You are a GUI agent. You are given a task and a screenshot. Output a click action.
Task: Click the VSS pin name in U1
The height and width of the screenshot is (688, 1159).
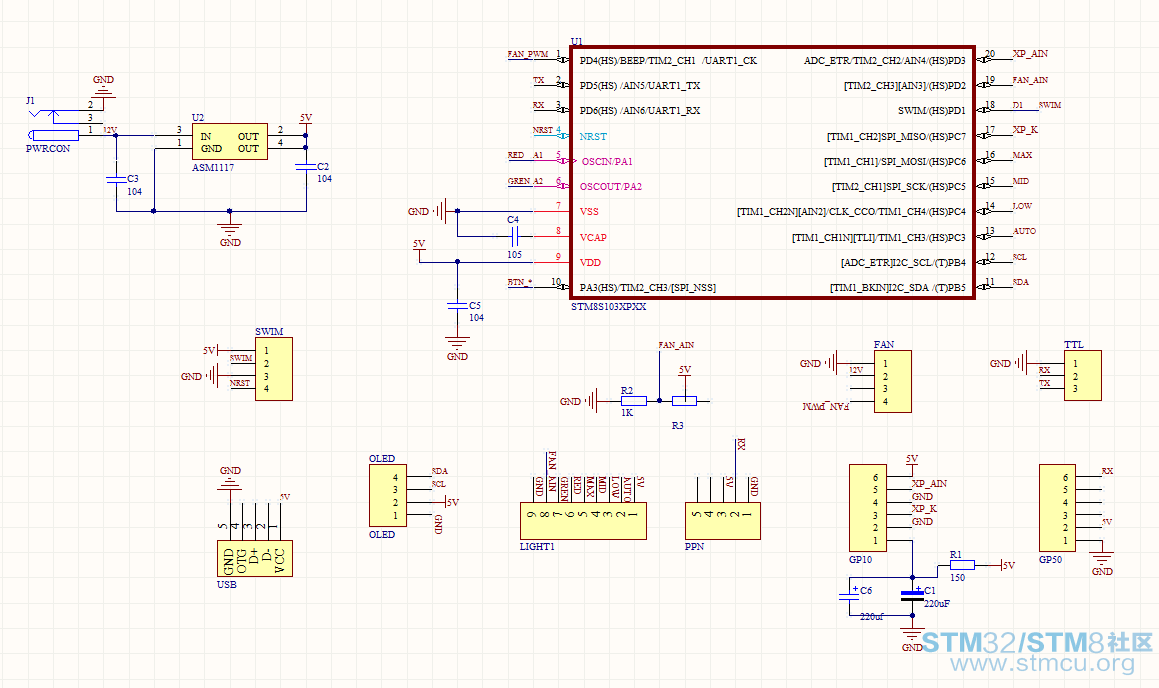click(589, 212)
